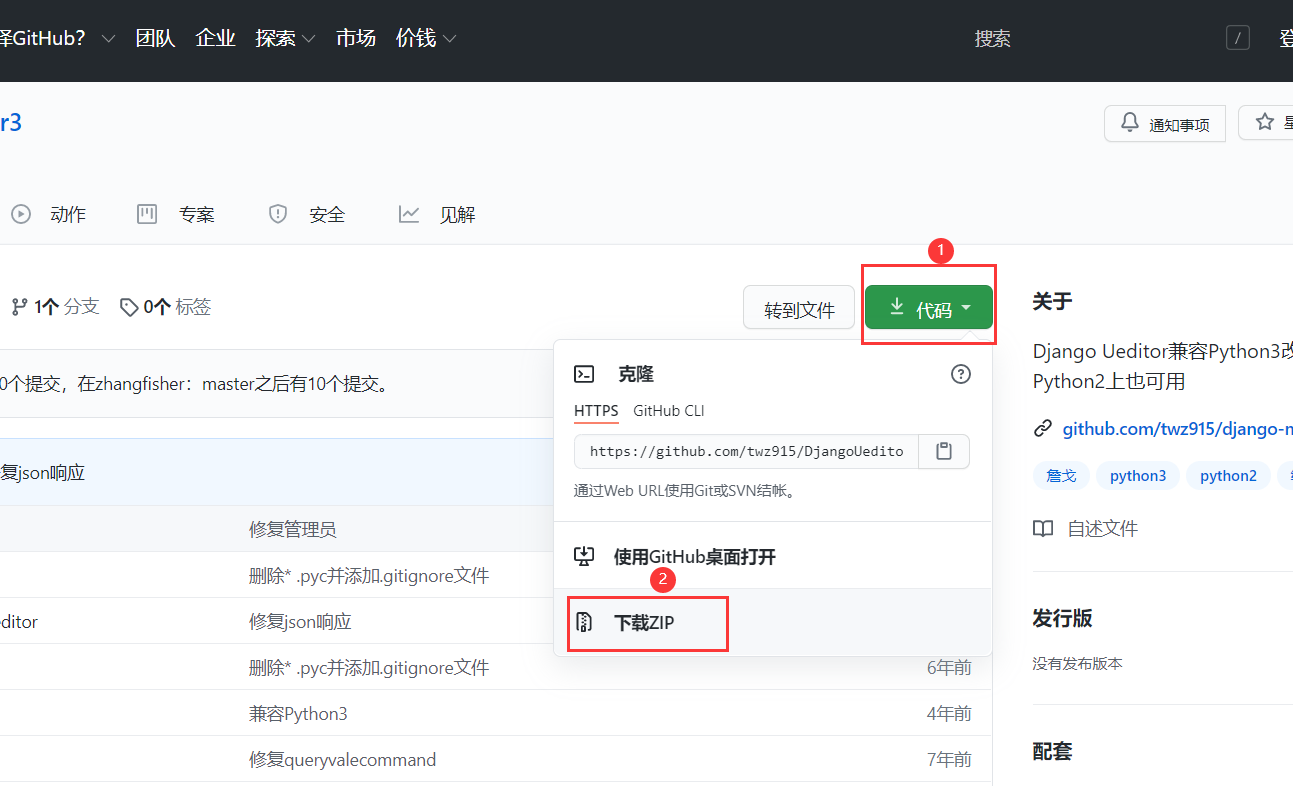Click the chart icon beside 见解
This screenshot has width=1293, height=786.
coord(409,213)
